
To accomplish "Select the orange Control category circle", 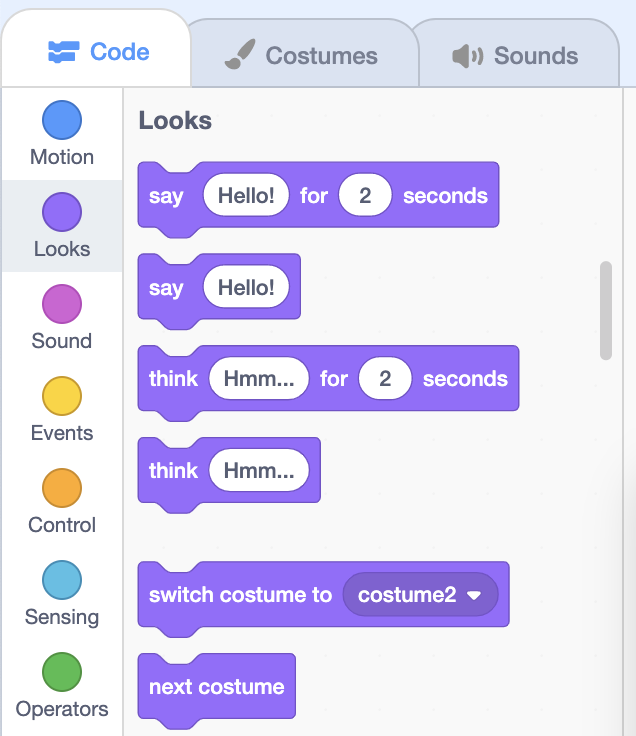I will (x=62, y=488).
